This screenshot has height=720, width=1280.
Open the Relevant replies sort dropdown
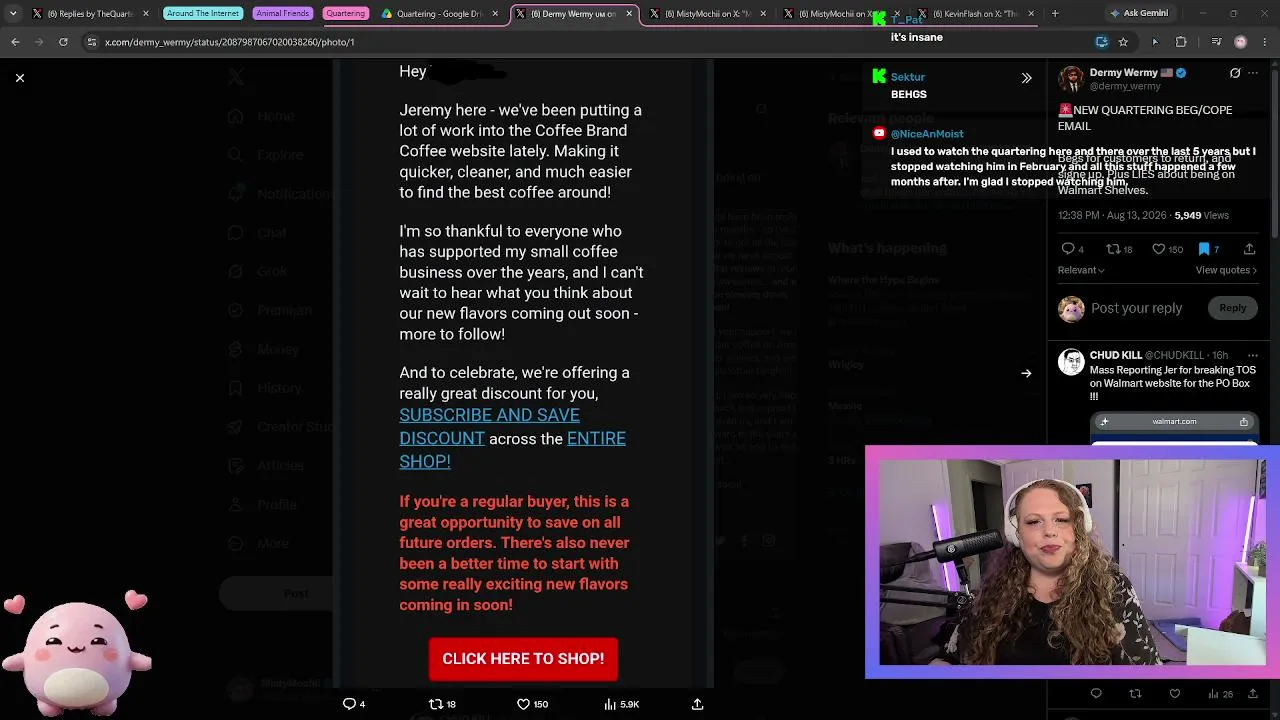(x=1081, y=270)
